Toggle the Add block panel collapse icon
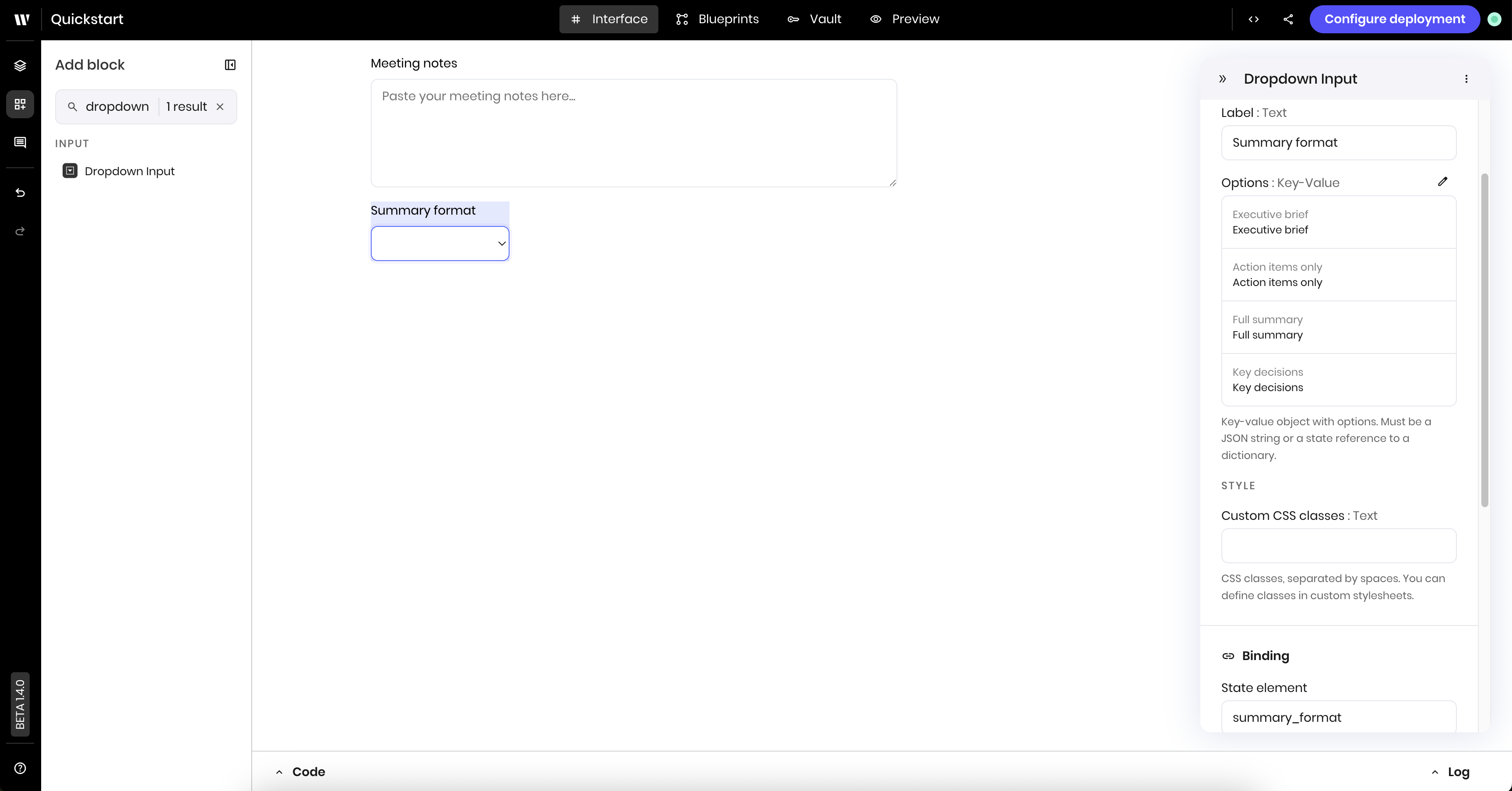This screenshot has height=791, width=1512. click(230, 64)
